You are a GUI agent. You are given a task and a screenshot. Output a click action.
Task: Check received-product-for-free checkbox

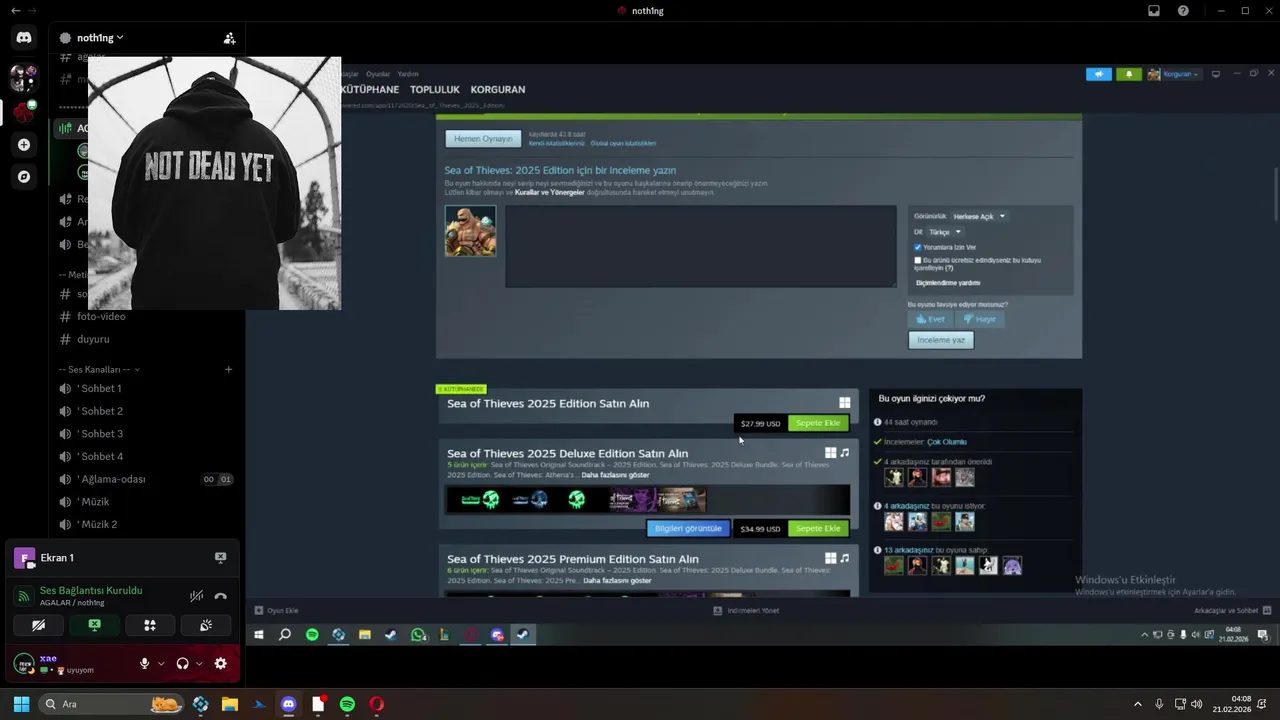[918, 260]
